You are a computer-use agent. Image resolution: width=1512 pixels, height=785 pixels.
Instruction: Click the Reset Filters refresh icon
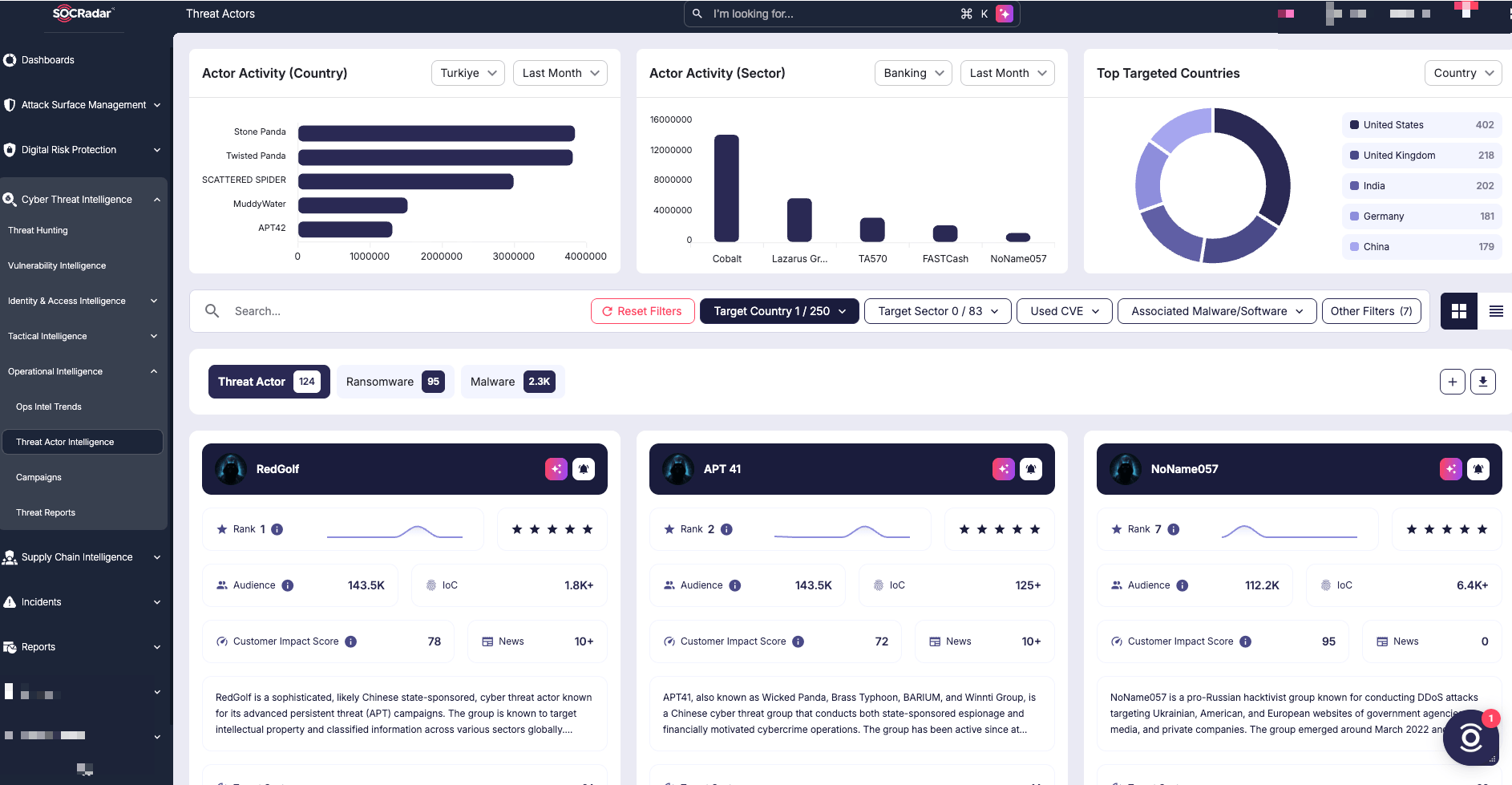pyautogui.click(x=608, y=311)
